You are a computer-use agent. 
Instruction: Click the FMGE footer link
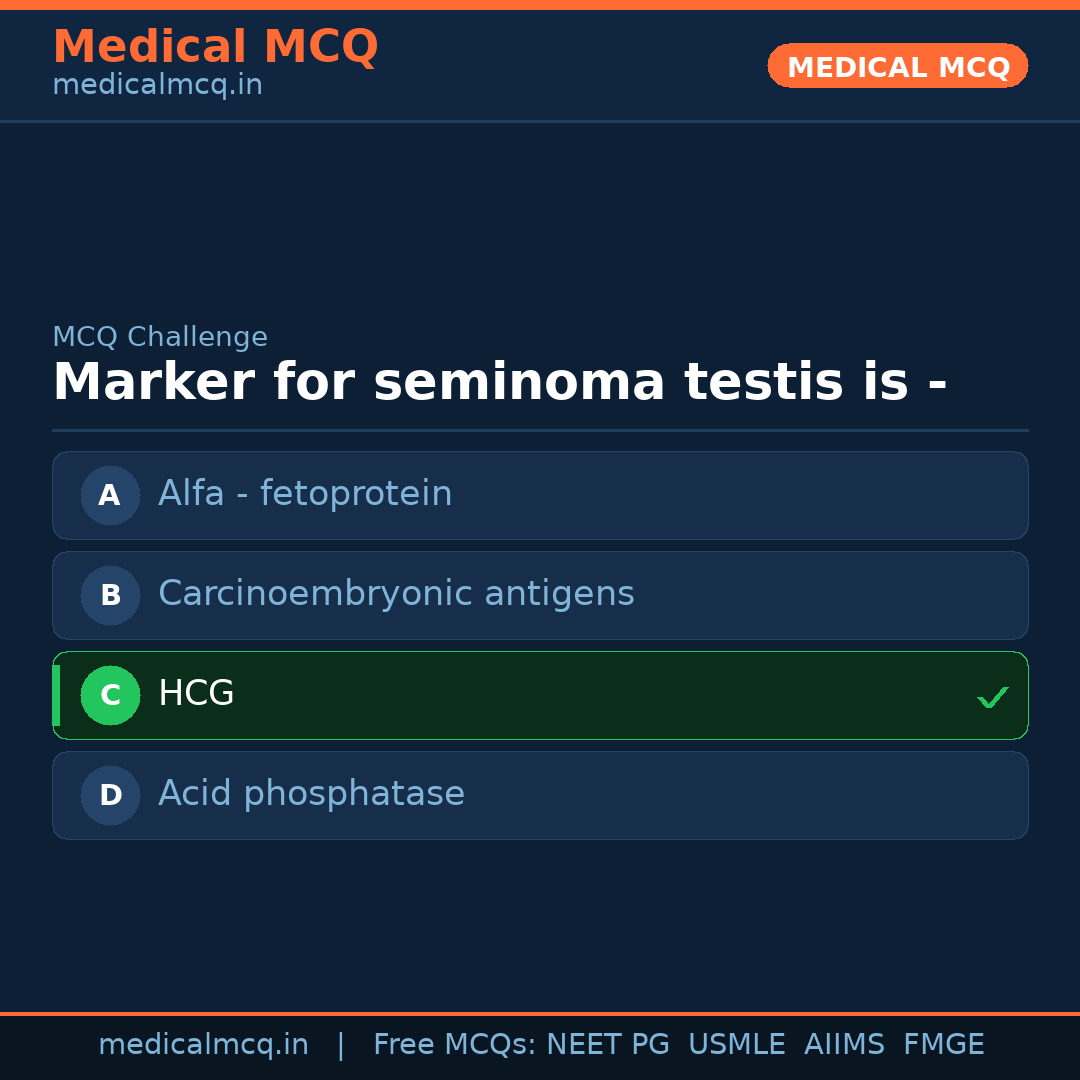(x=943, y=1044)
